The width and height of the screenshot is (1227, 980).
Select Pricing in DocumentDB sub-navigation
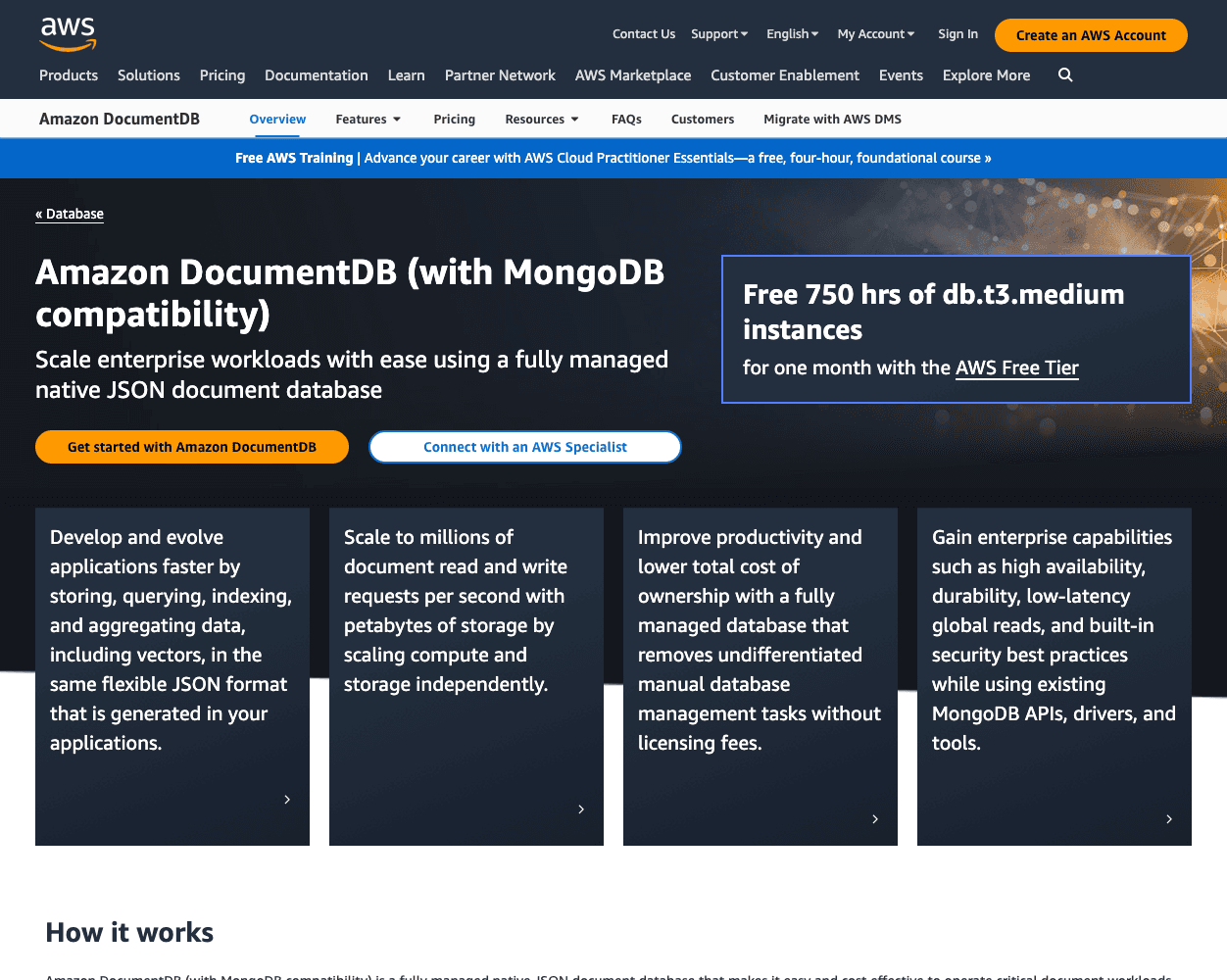(455, 120)
